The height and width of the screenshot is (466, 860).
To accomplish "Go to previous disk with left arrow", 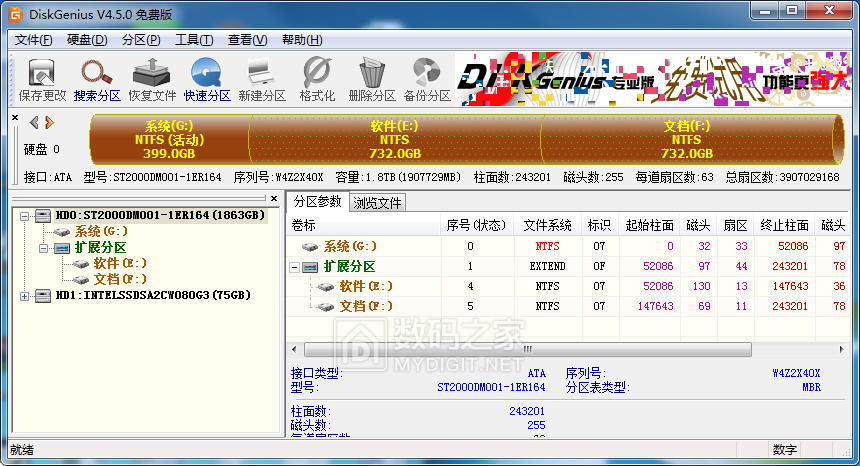I will pyautogui.click(x=34, y=122).
